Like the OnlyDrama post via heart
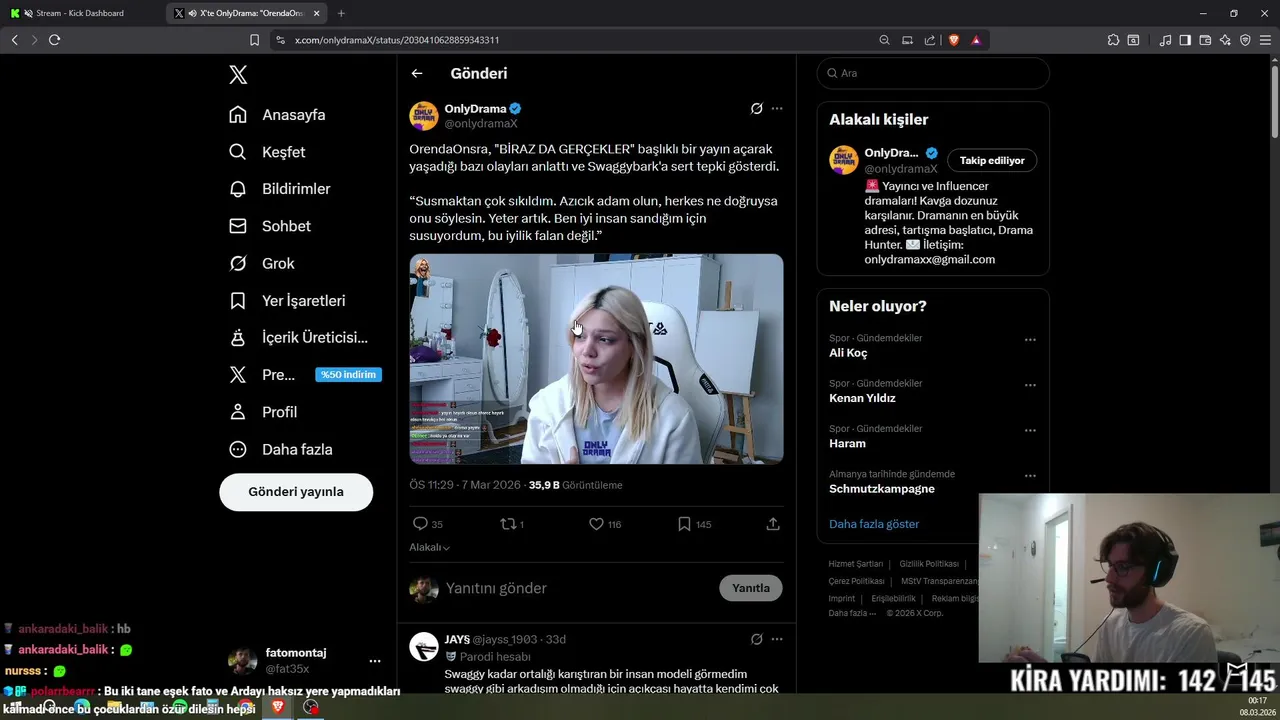Image resolution: width=1280 pixels, height=720 pixels. pyautogui.click(x=596, y=524)
